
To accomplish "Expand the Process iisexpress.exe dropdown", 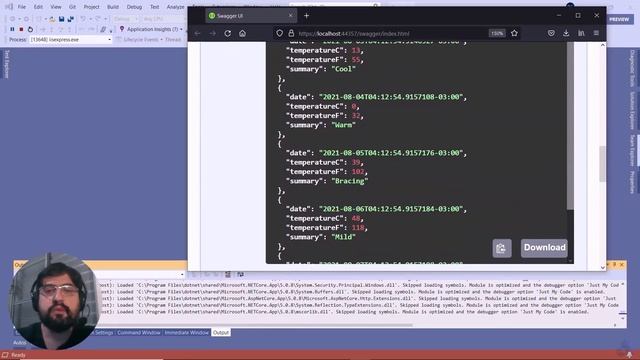I will (109, 40).
